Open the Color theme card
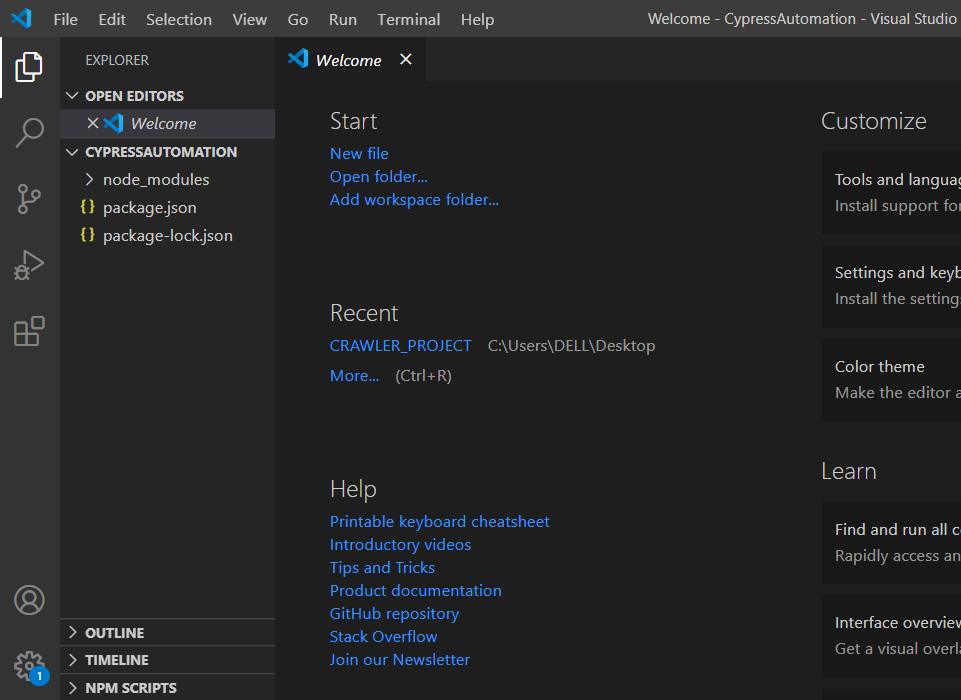This screenshot has width=961, height=700. (x=891, y=379)
